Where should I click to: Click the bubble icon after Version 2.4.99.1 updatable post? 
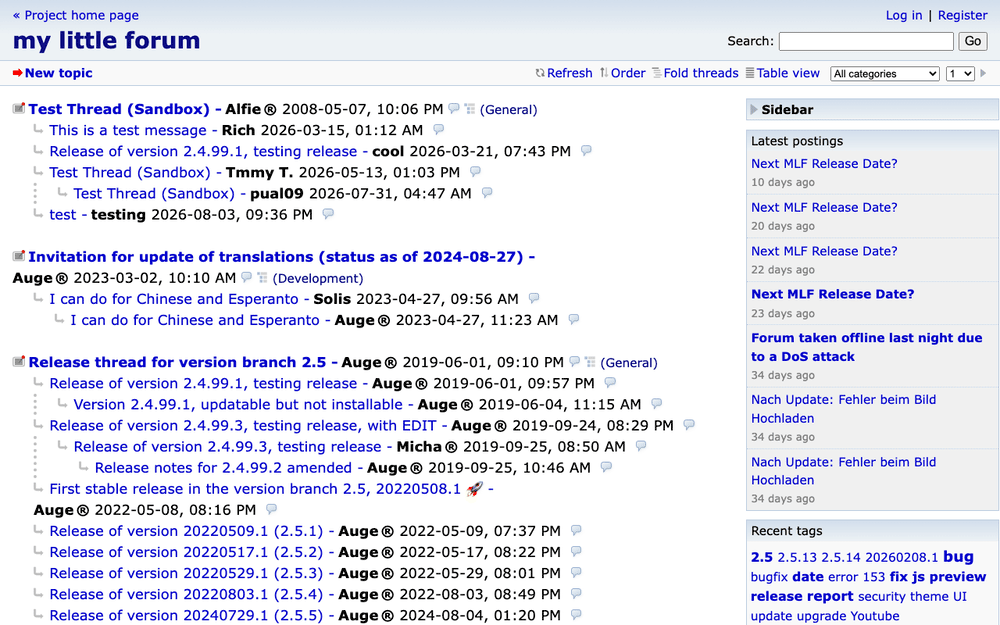coord(656,404)
